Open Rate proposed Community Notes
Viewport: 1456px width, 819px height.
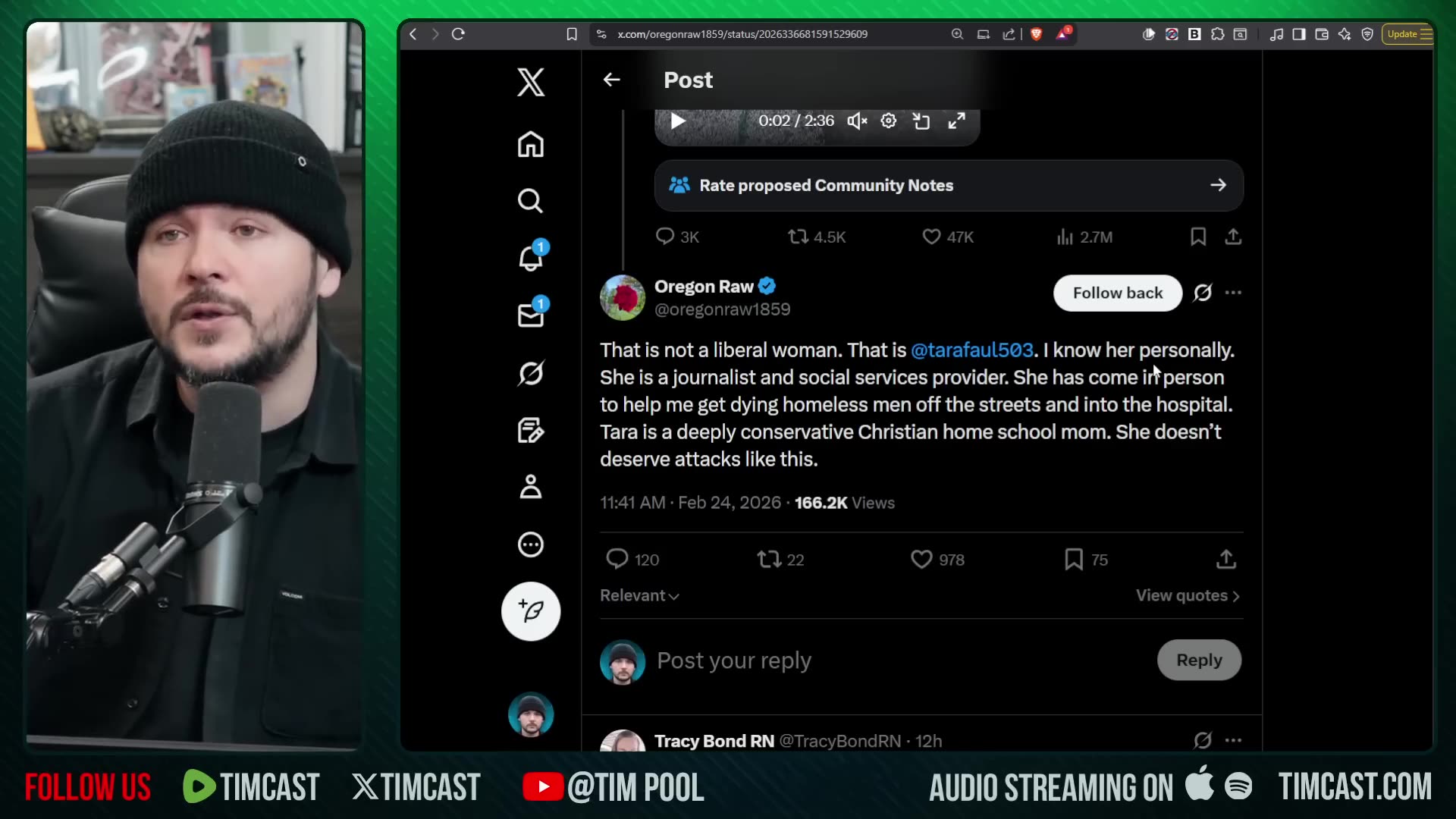948,186
